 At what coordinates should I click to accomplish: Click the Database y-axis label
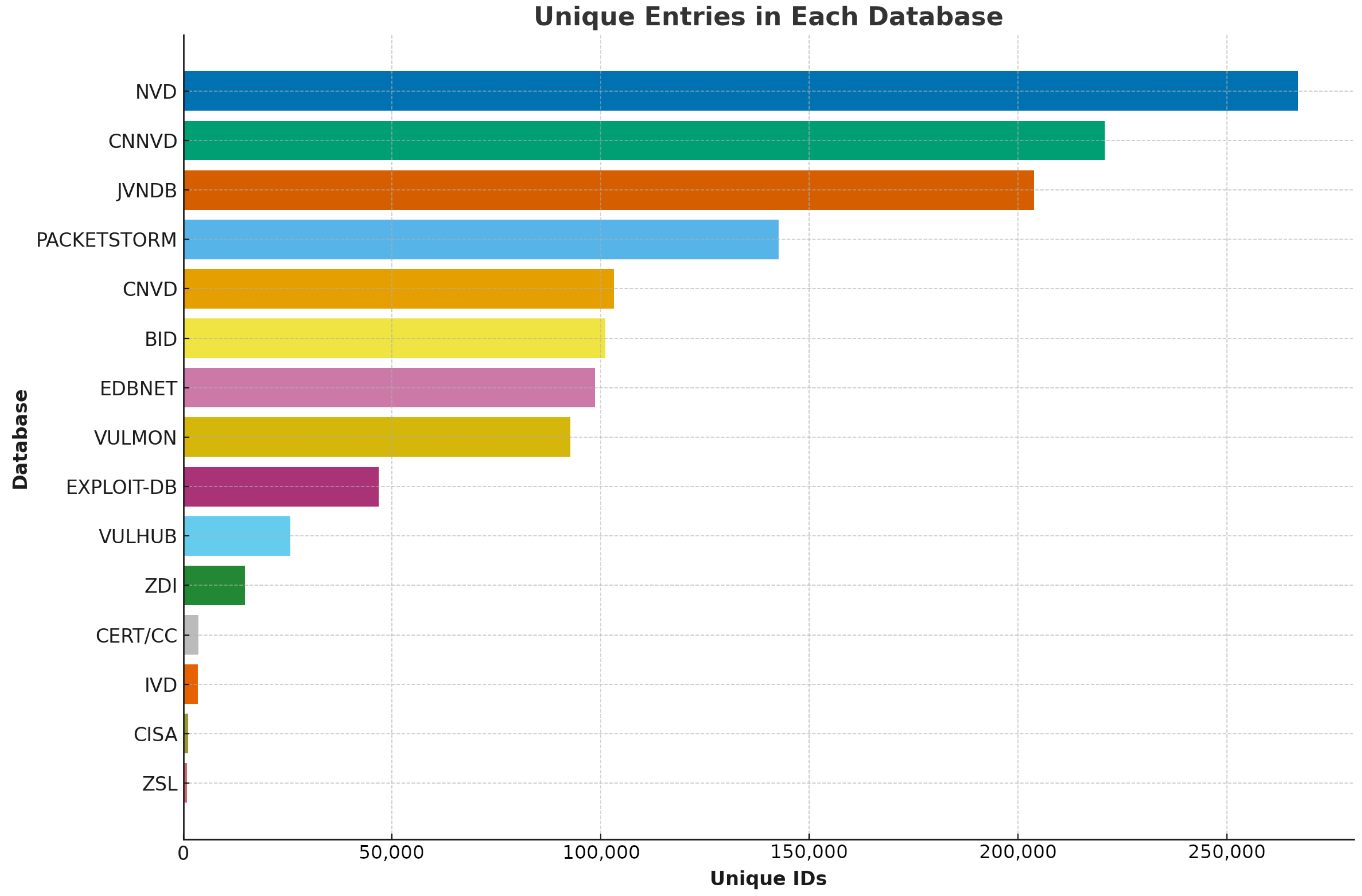[x=20, y=439]
